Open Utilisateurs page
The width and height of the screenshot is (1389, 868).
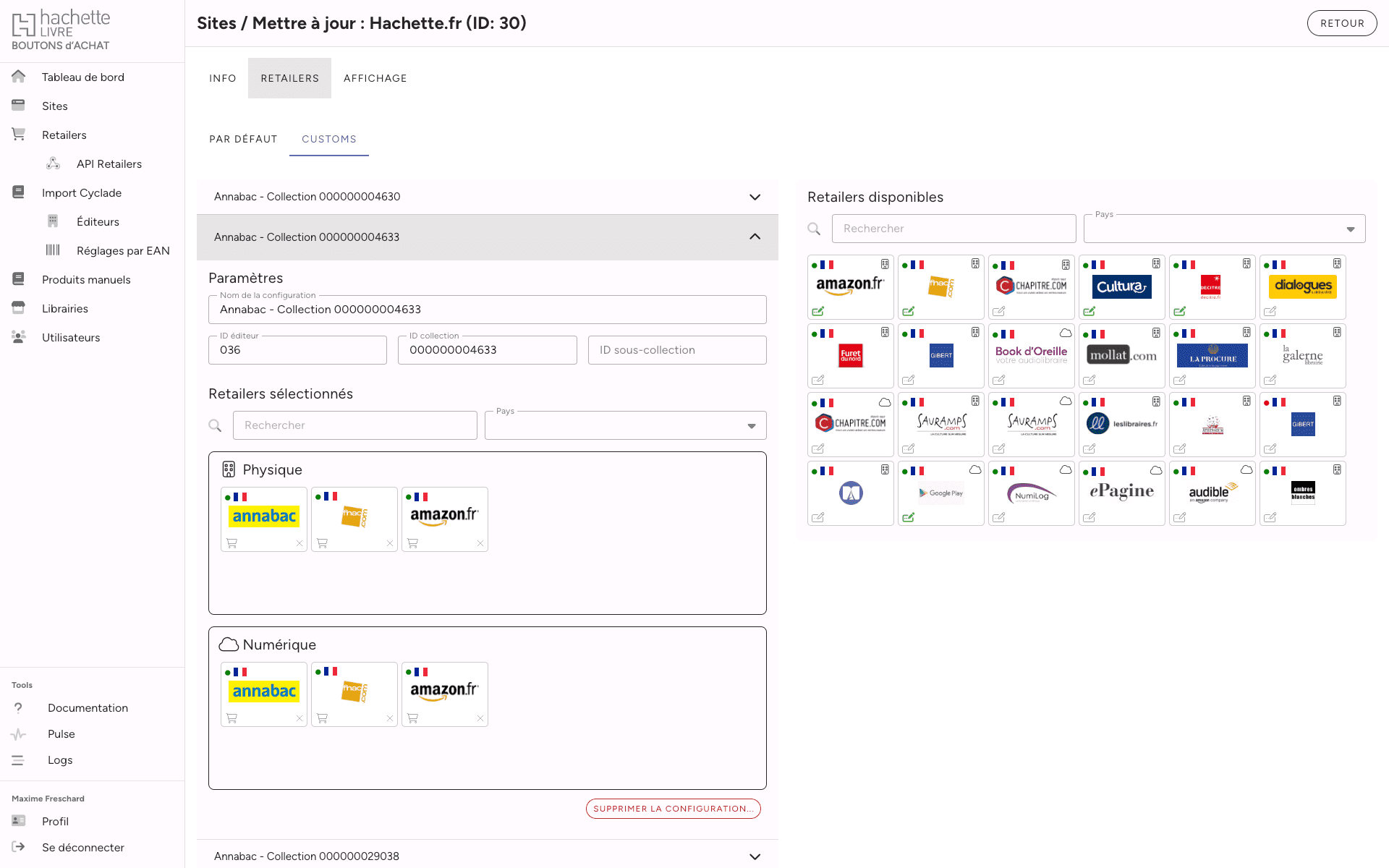click(71, 338)
